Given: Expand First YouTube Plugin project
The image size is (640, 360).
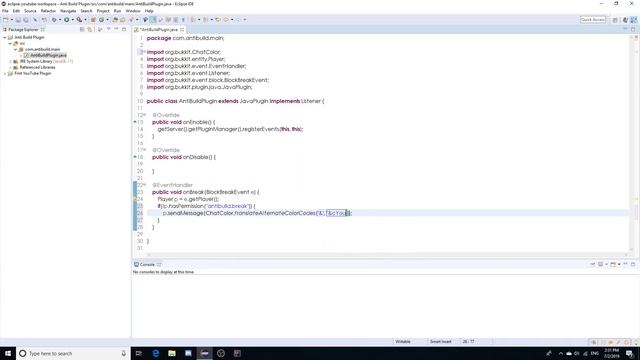Looking at the screenshot, I should 5,73.
